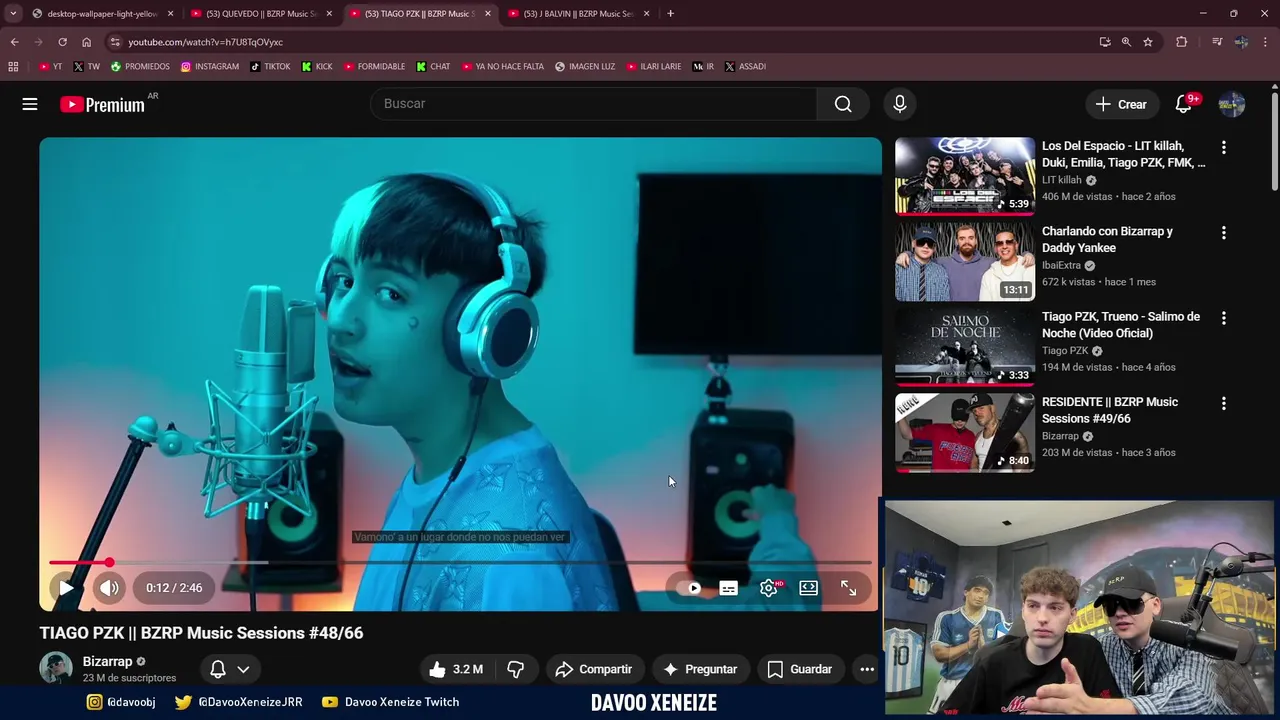Open the PROMIEDOS bookmark
The width and height of the screenshot is (1280, 720).
(140, 66)
